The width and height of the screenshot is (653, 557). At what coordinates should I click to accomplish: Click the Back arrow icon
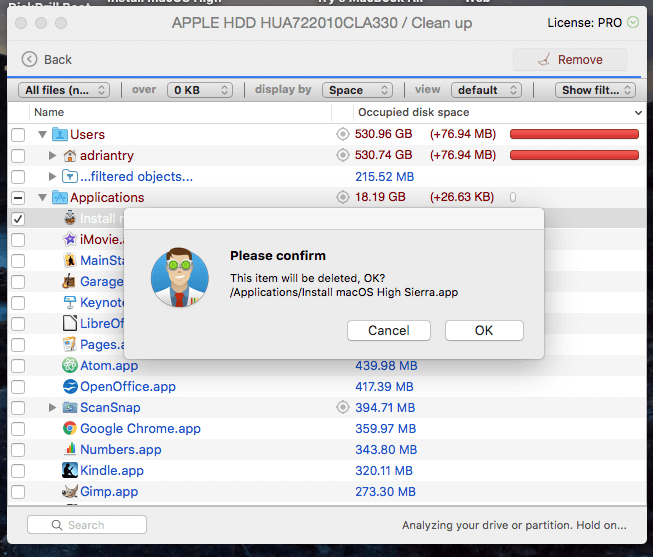point(29,59)
